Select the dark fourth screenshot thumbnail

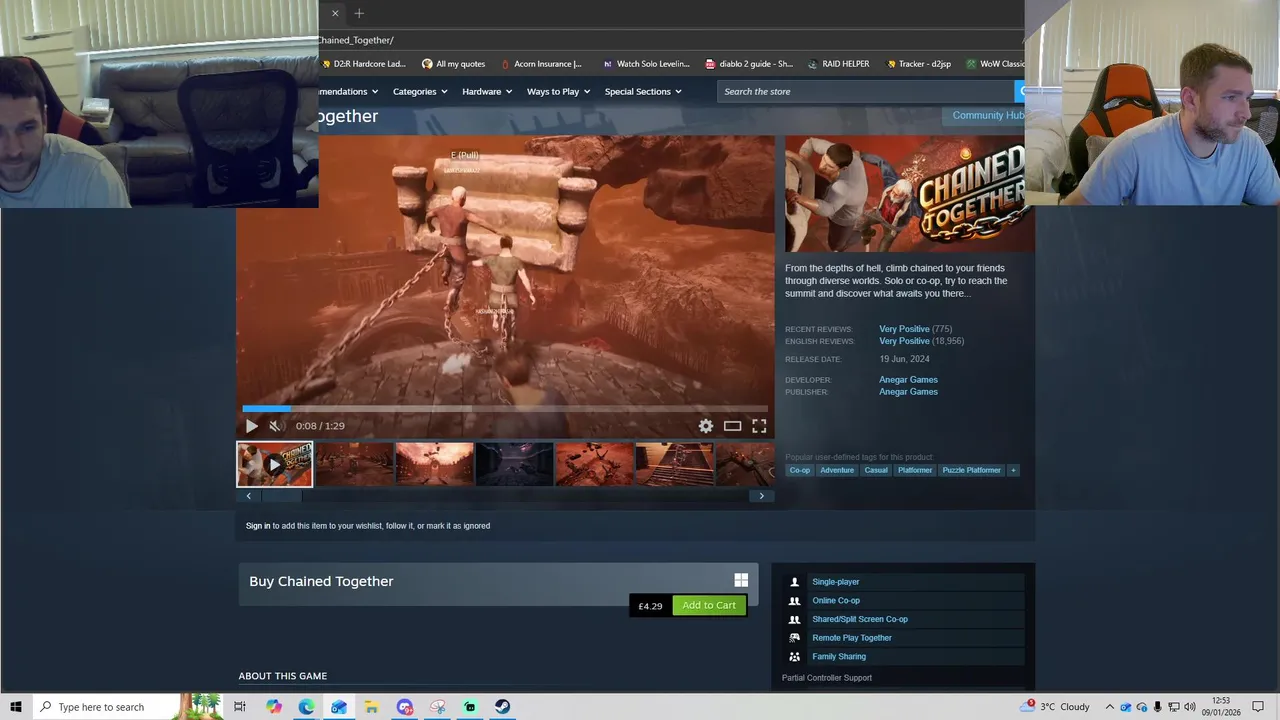(x=514, y=464)
